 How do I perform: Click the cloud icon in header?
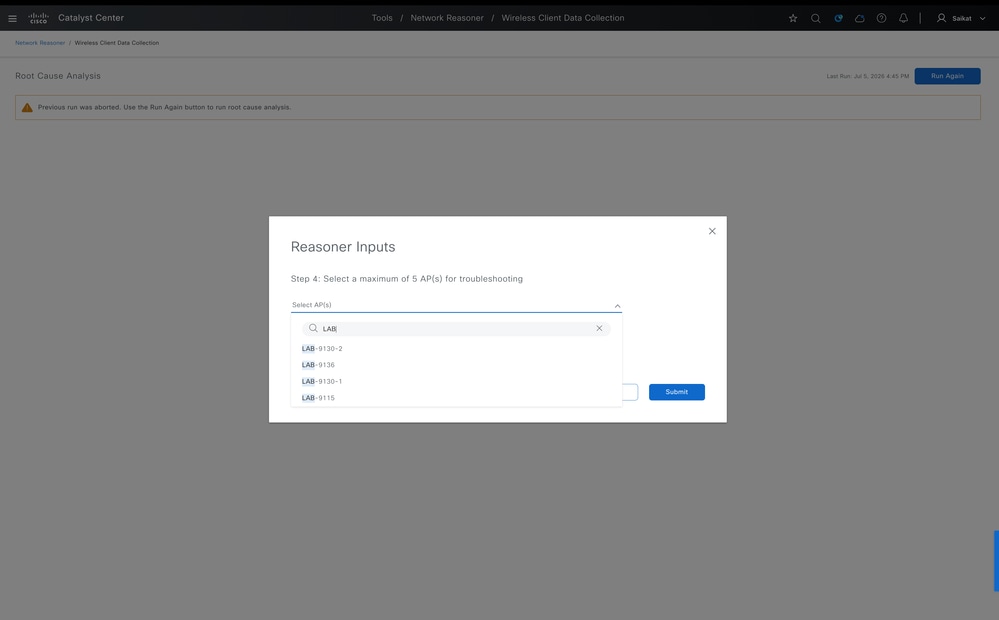pos(859,18)
